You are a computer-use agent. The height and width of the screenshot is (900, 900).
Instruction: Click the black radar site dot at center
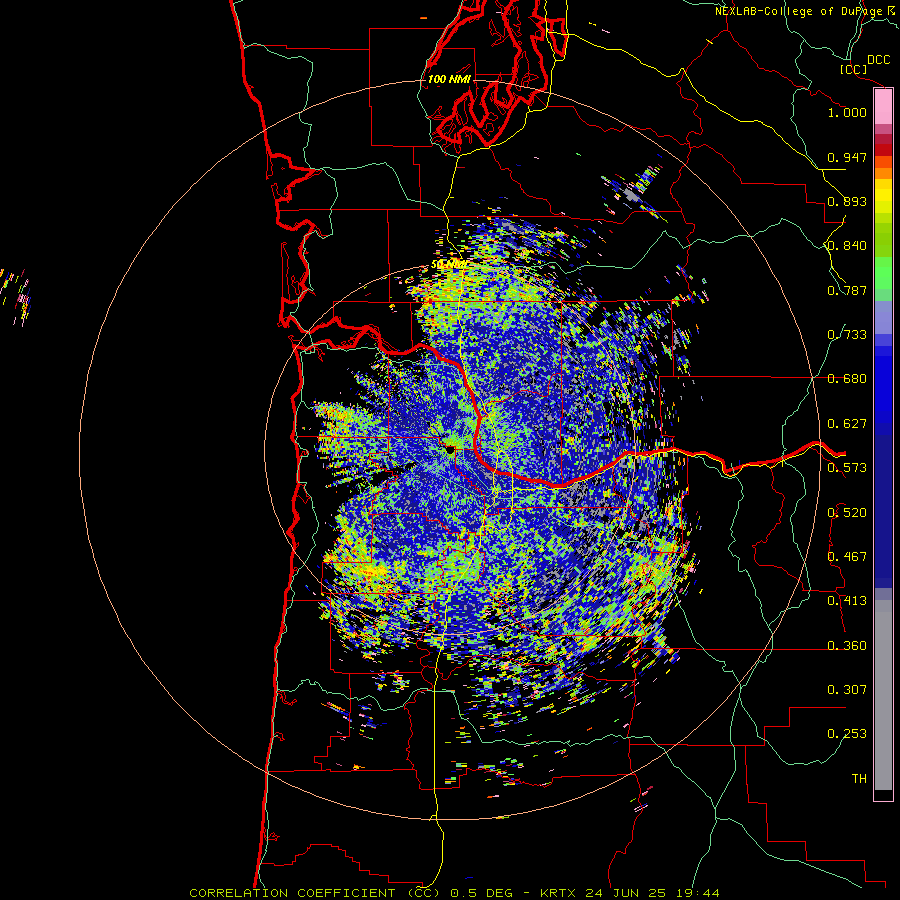(x=449, y=449)
